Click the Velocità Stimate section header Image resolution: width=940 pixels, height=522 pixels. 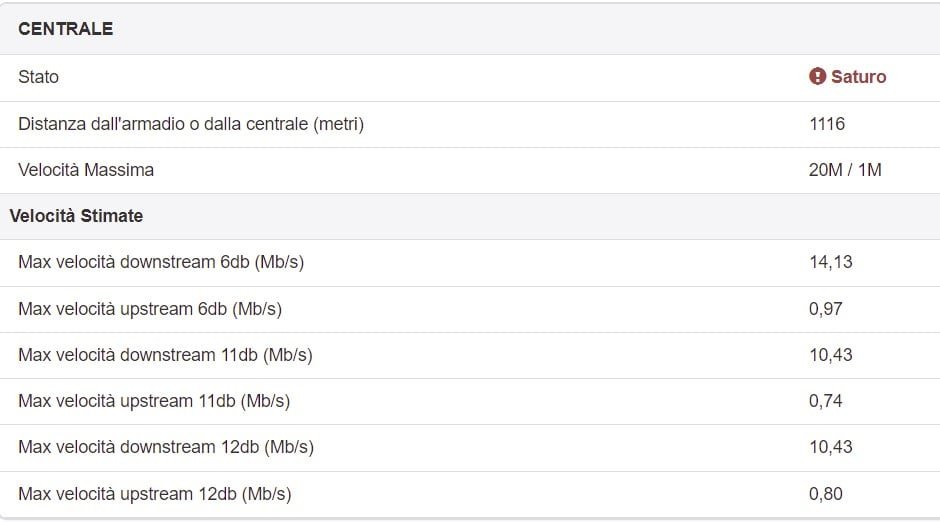click(76, 216)
